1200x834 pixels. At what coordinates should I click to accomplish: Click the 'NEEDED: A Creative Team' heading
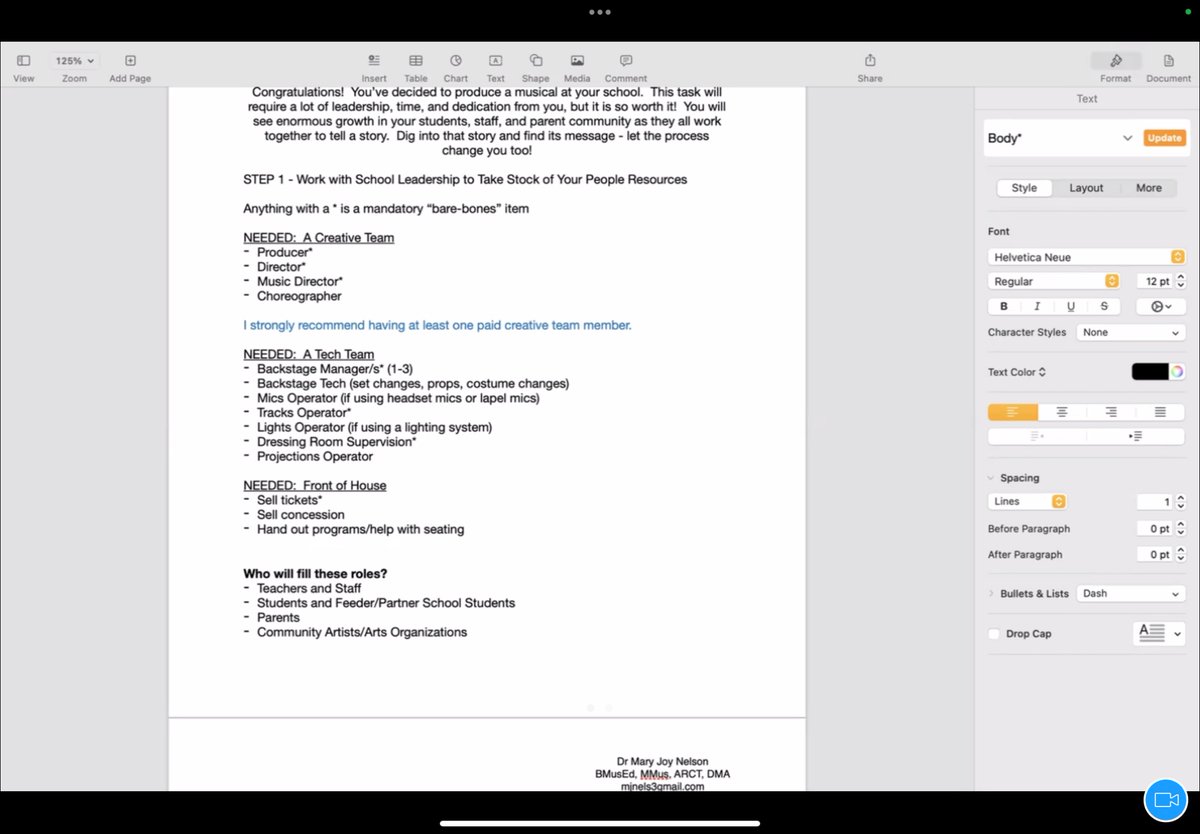click(319, 238)
